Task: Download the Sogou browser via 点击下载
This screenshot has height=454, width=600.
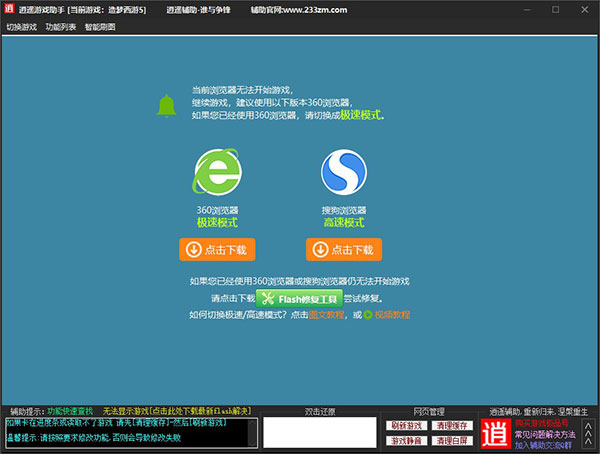Action: click(x=345, y=249)
